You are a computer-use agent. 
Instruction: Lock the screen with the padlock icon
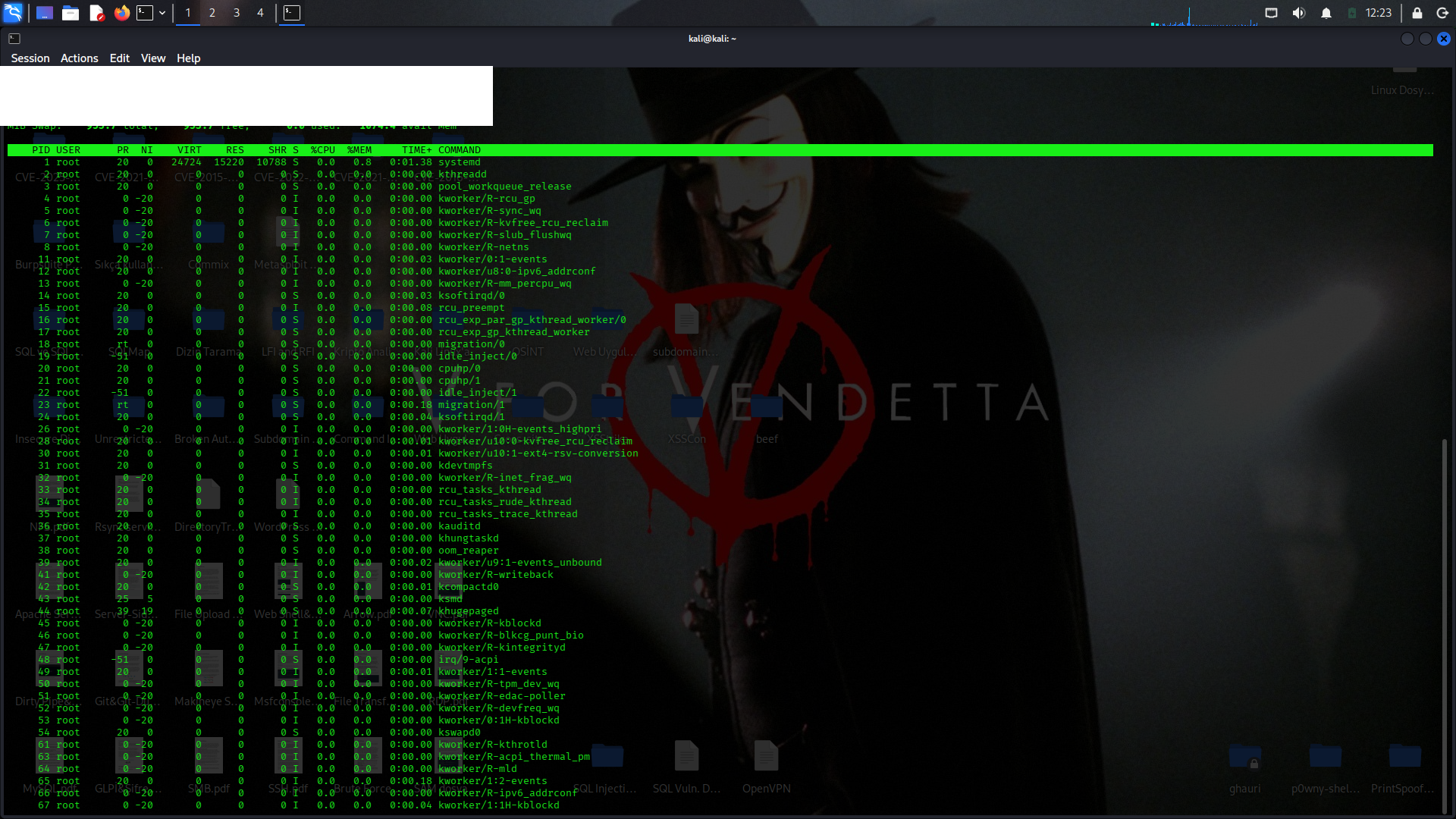1417,13
